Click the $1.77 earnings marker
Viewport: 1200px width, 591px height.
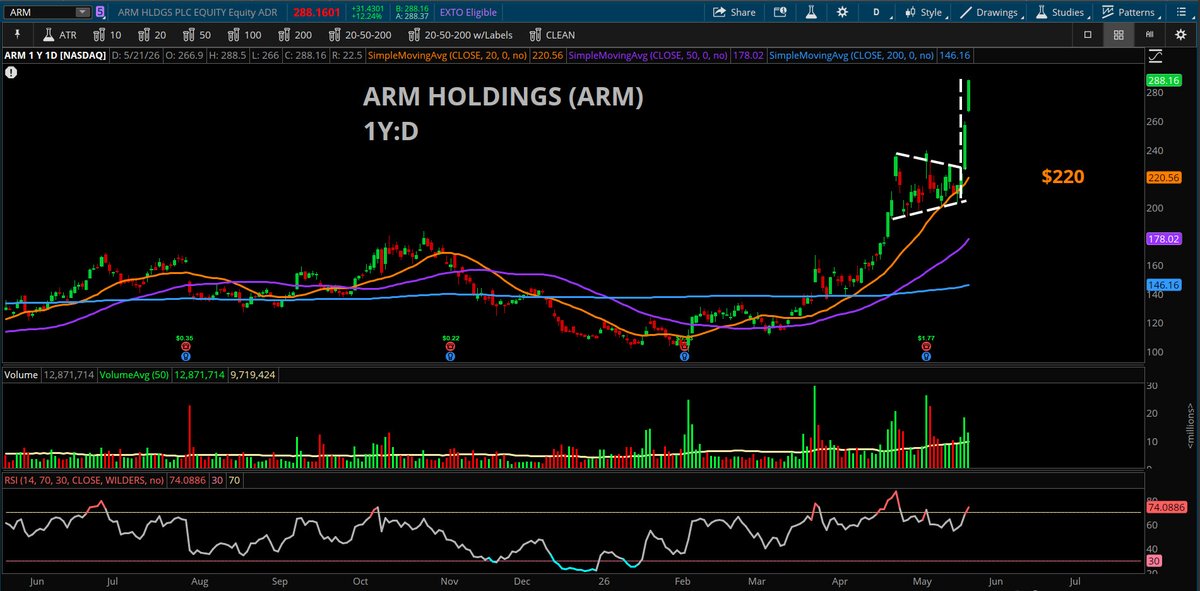click(x=927, y=347)
